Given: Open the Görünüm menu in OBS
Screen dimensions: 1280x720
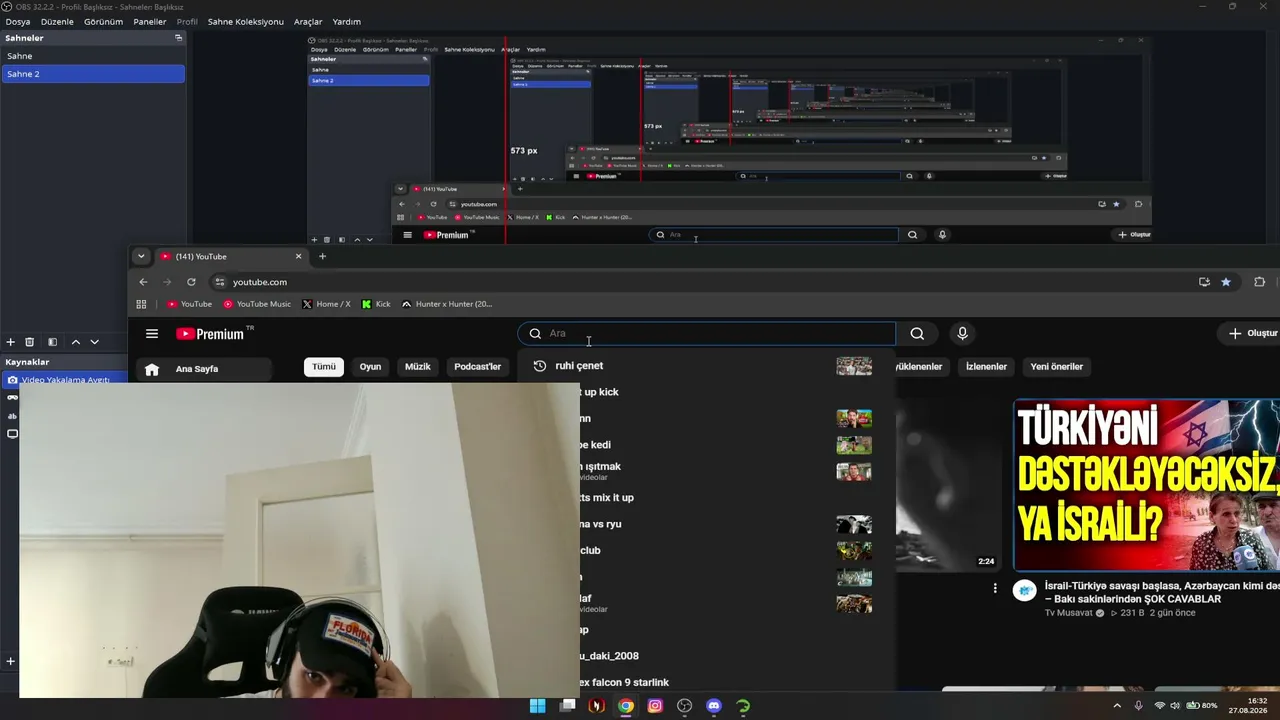Looking at the screenshot, I should coord(103,21).
